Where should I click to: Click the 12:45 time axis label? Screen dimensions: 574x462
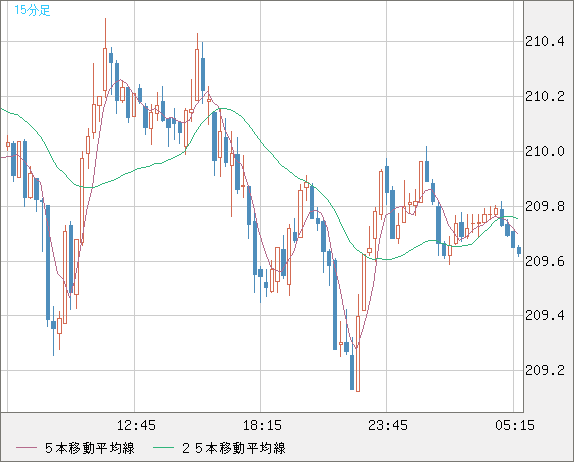pyautogui.click(x=136, y=425)
